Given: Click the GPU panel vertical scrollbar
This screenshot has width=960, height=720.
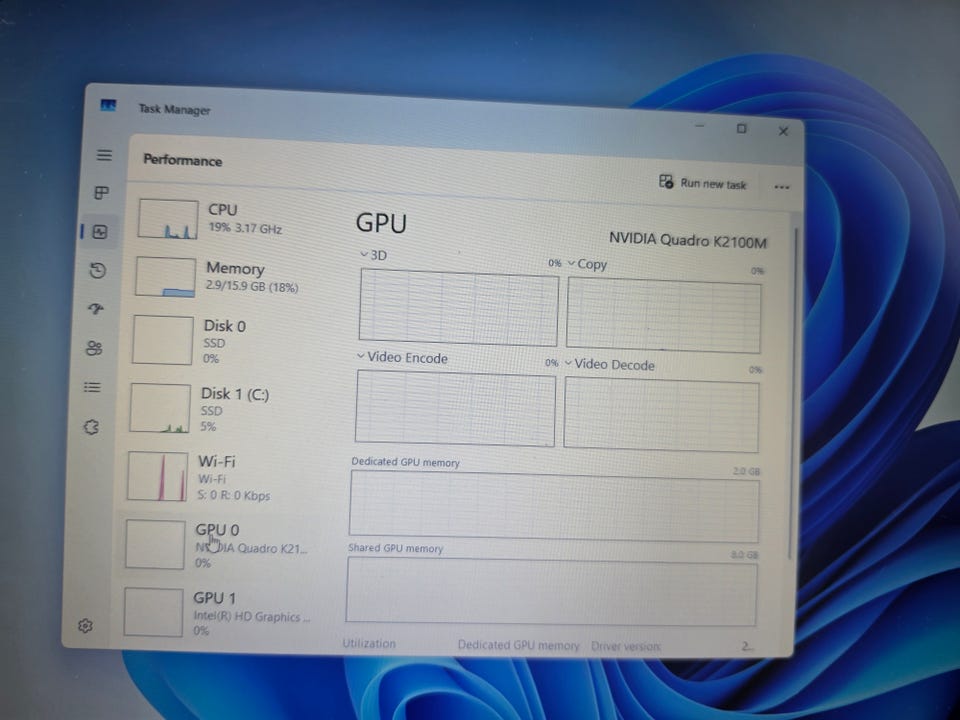Looking at the screenshot, I should (793, 392).
